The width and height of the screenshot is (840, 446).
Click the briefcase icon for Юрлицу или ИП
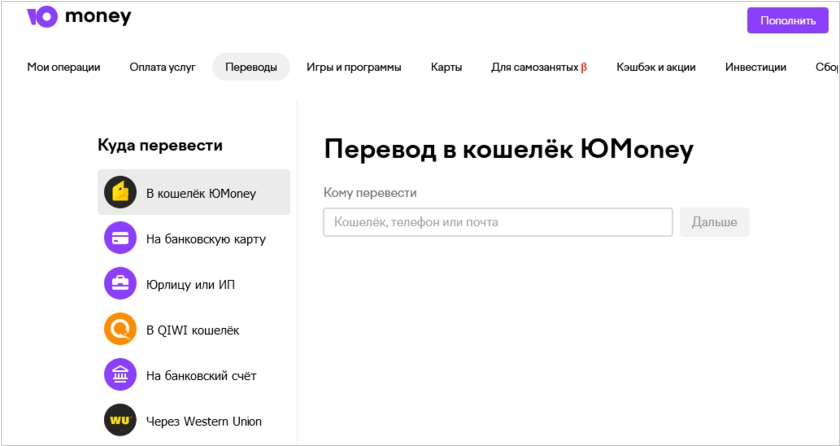tap(120, 283)
